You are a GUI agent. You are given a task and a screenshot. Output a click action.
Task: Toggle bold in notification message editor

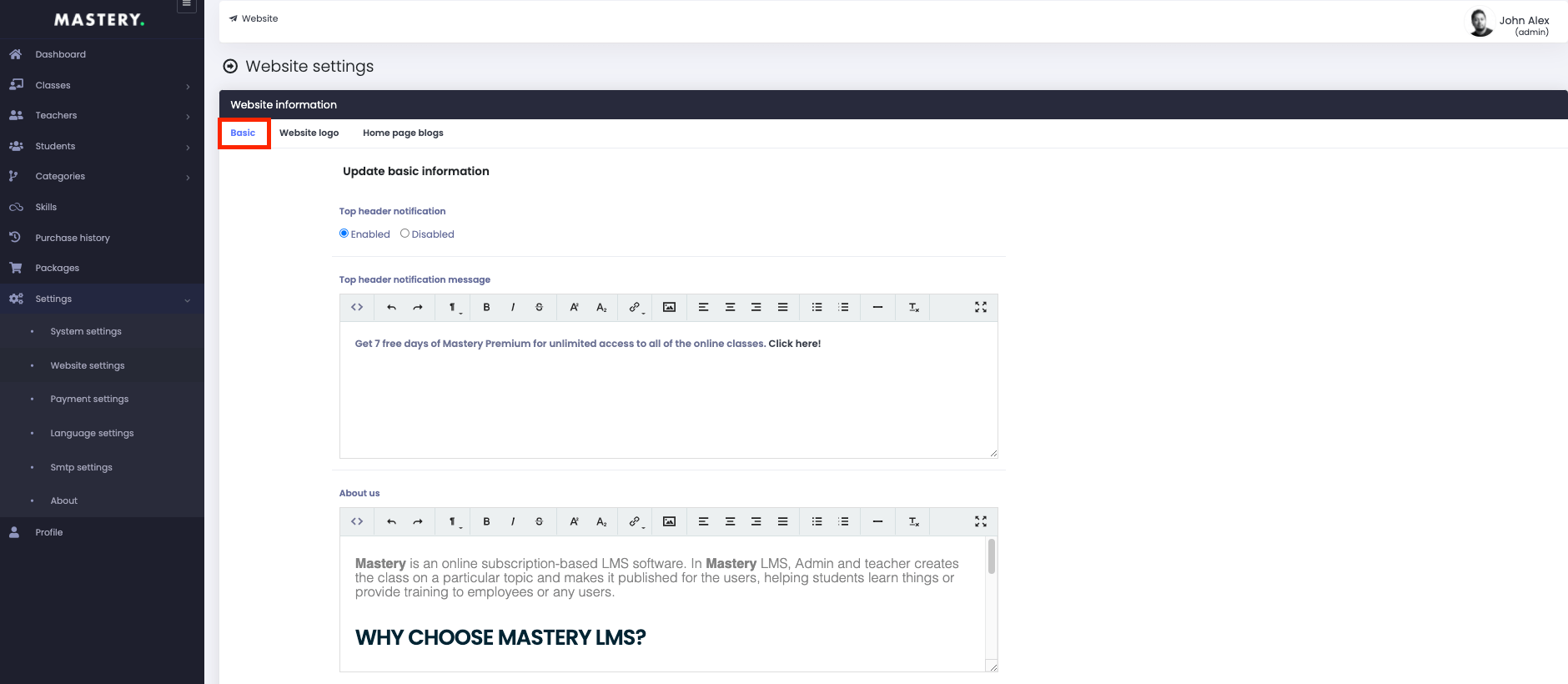486,307
